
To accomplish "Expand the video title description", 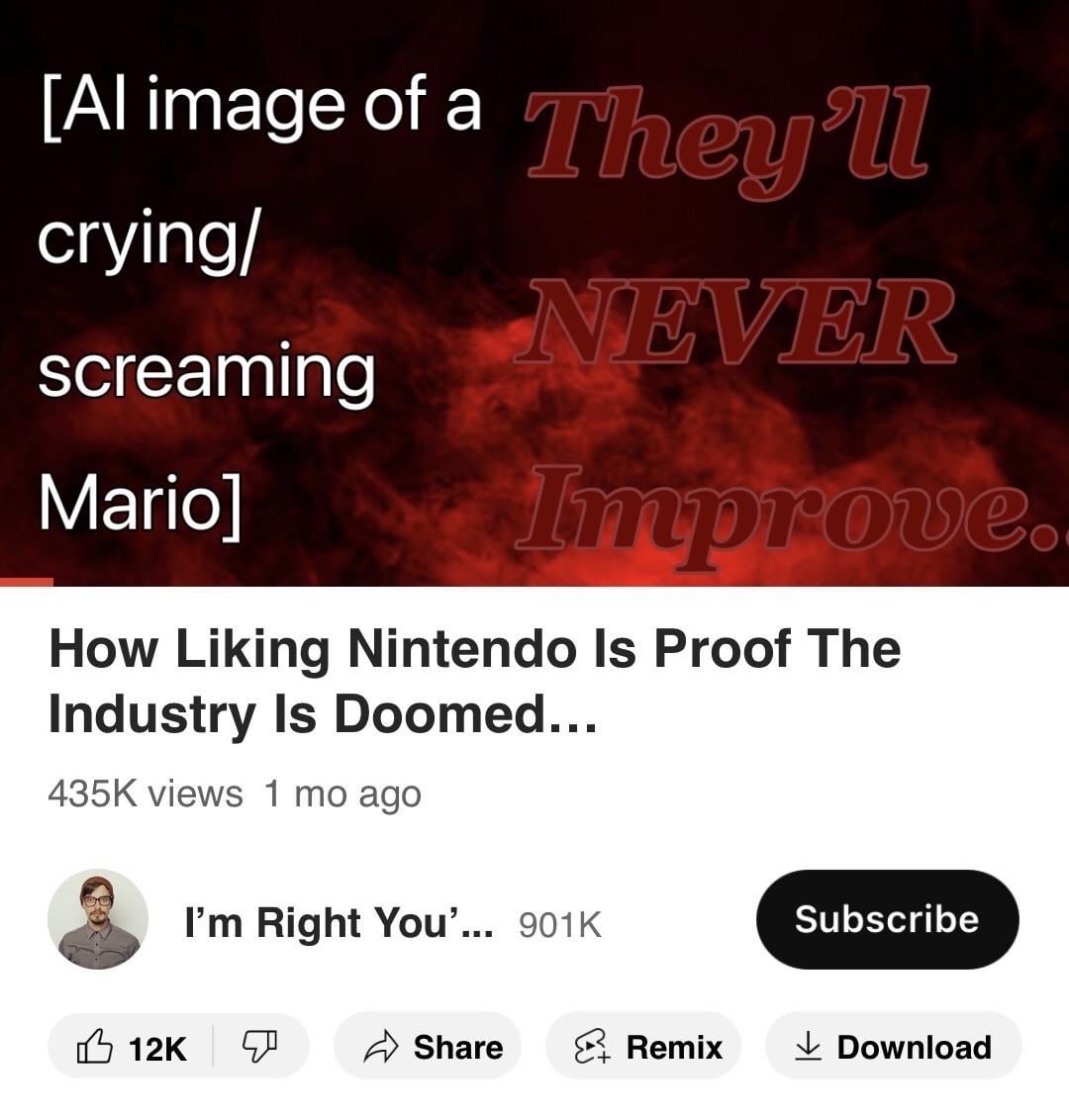I will 474,681.
